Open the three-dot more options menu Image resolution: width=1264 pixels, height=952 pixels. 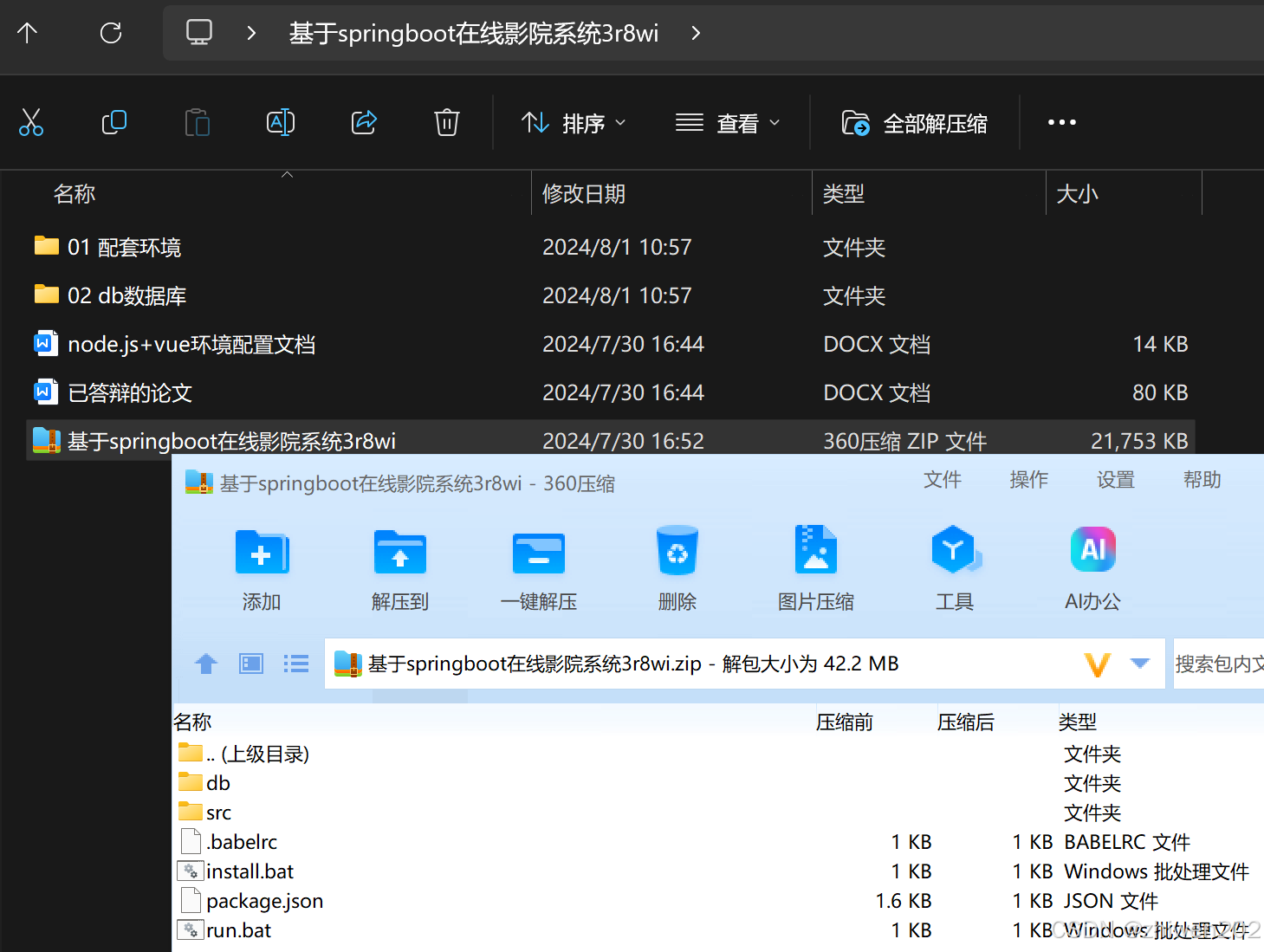(1062, 122)
